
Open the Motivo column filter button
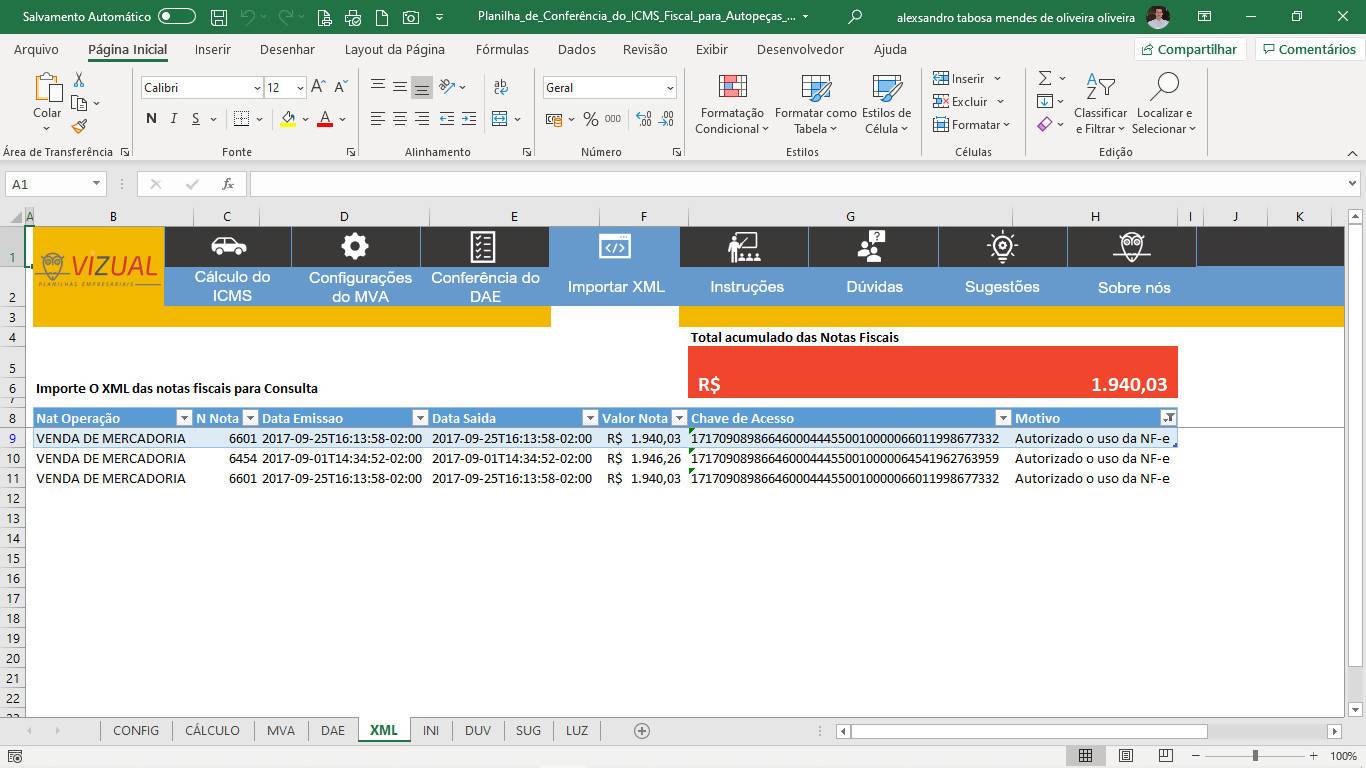(x=1168, y=418)
